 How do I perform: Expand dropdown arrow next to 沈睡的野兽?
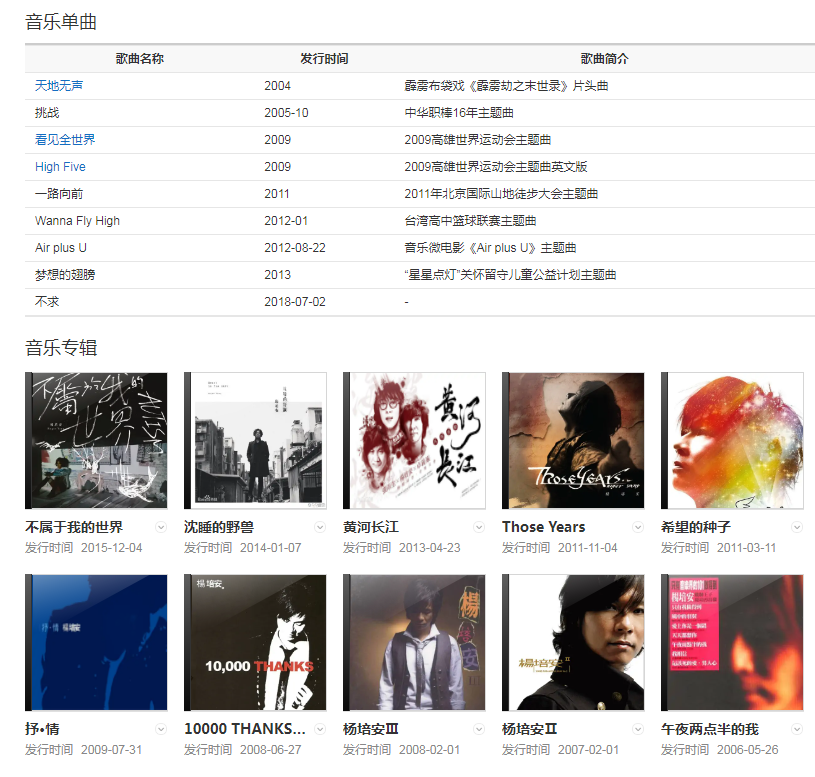pyautogui.click(x=319, y=527)
